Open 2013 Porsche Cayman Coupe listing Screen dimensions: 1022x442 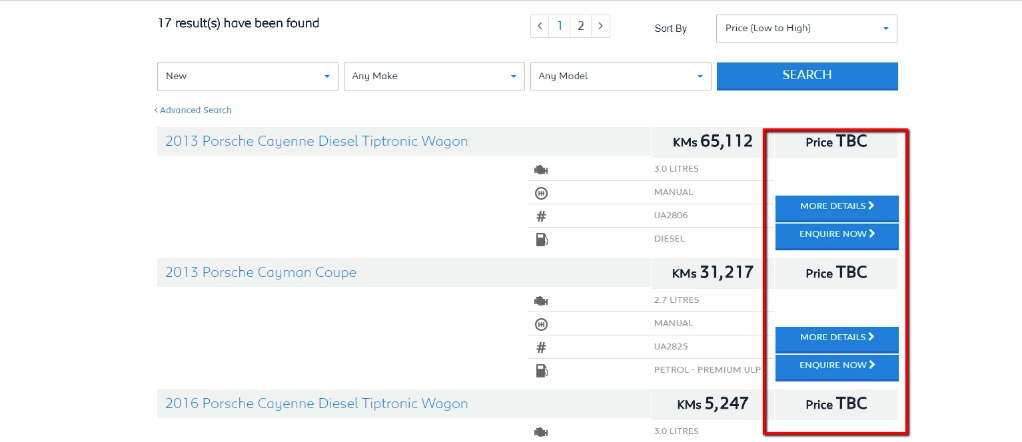(261, 273)
